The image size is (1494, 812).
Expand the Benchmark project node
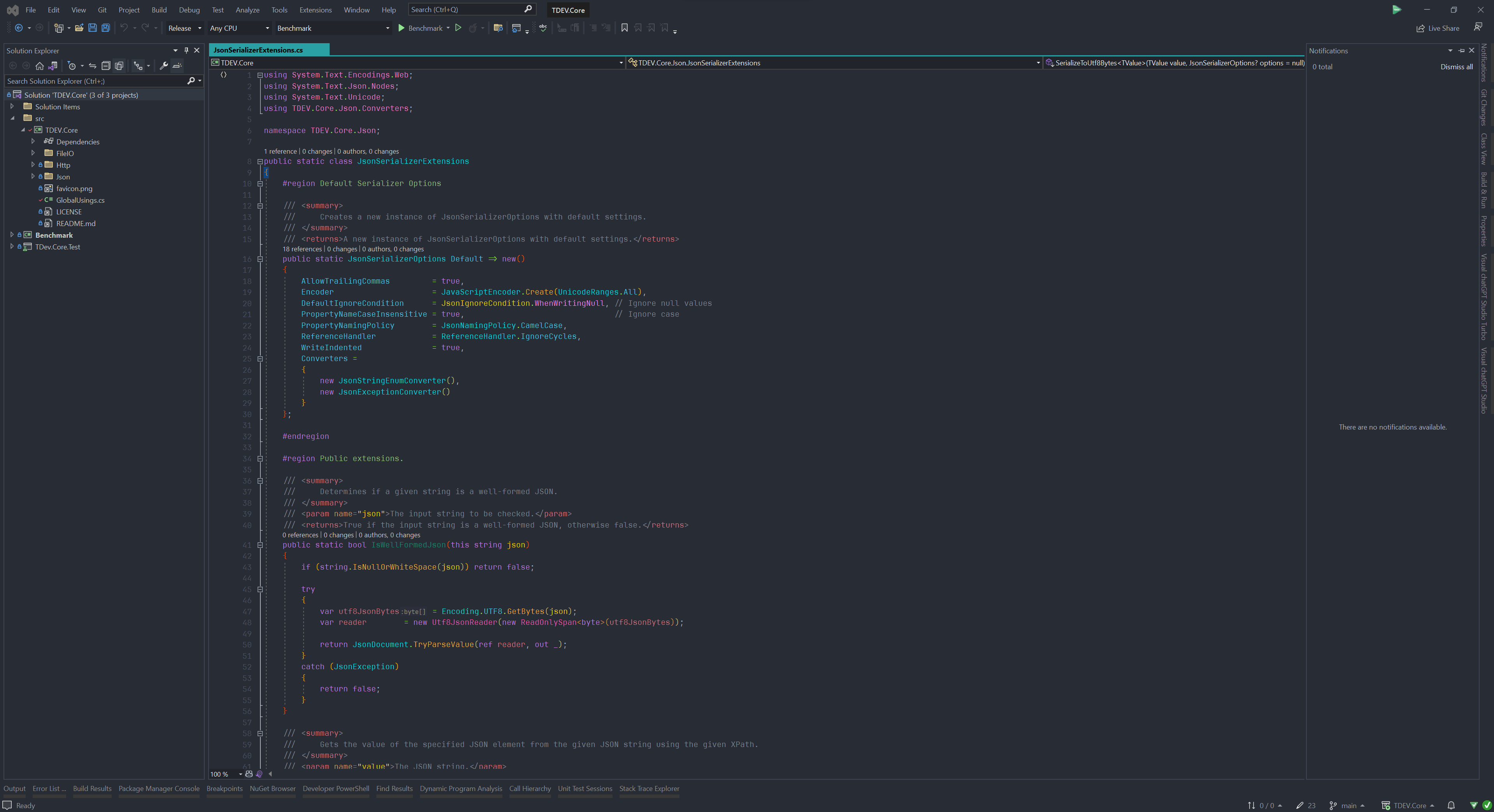tap(12, 235)
